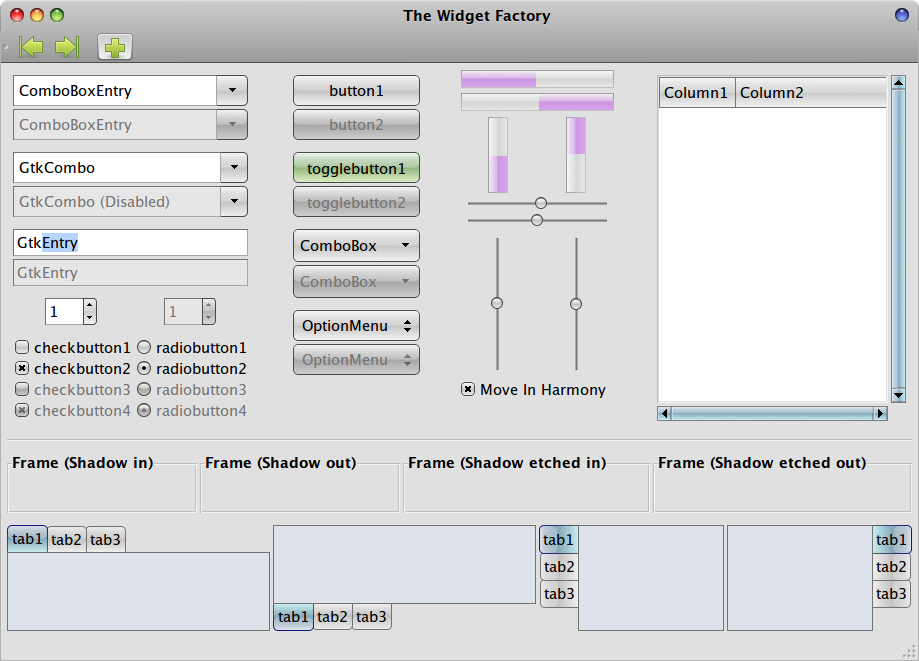Click the lower horizontal slider handle
Viewport: 919px width, 661px height.
pyautogui.click(x=537, y=220)
